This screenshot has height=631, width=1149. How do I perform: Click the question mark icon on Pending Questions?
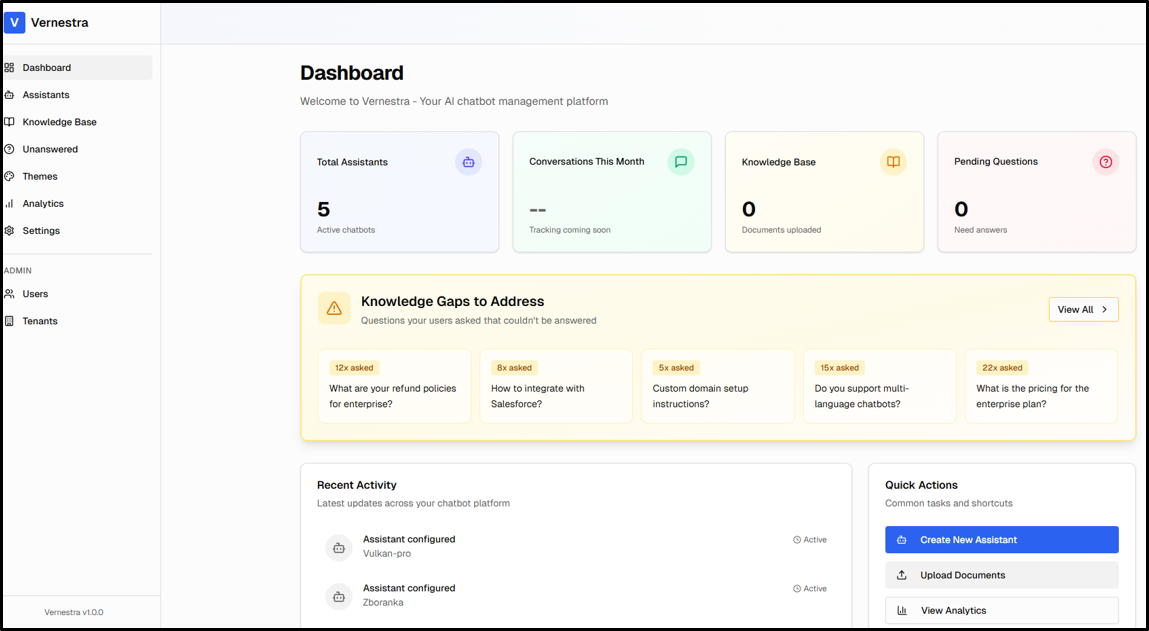1105,162
